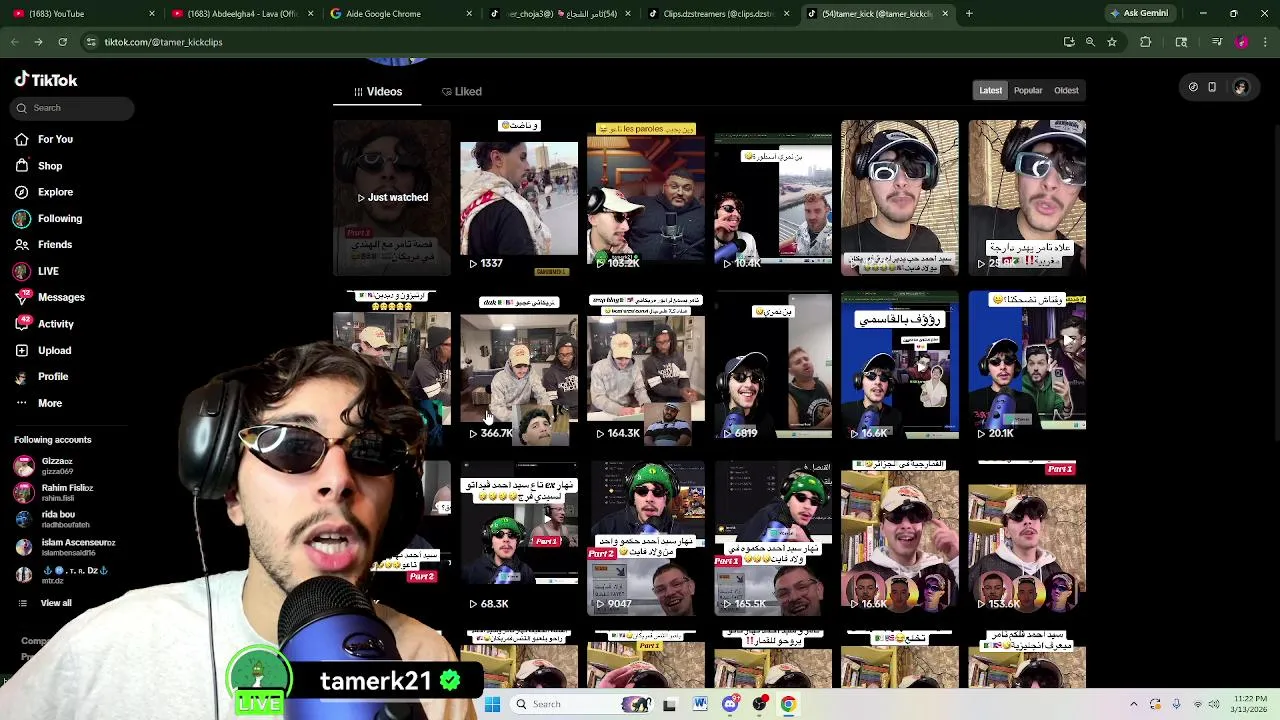Open the Friends page
This screenshot has width=1280, height=720.
(44, 244)
